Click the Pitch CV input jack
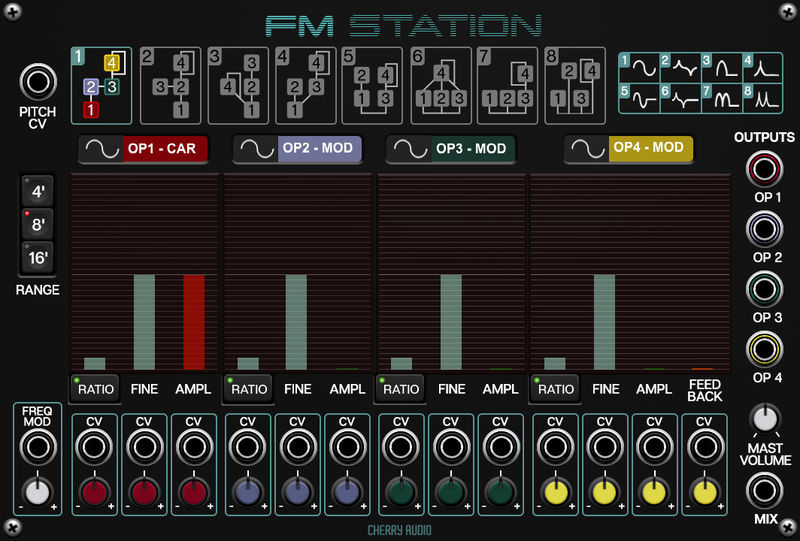 click(38, 82)
